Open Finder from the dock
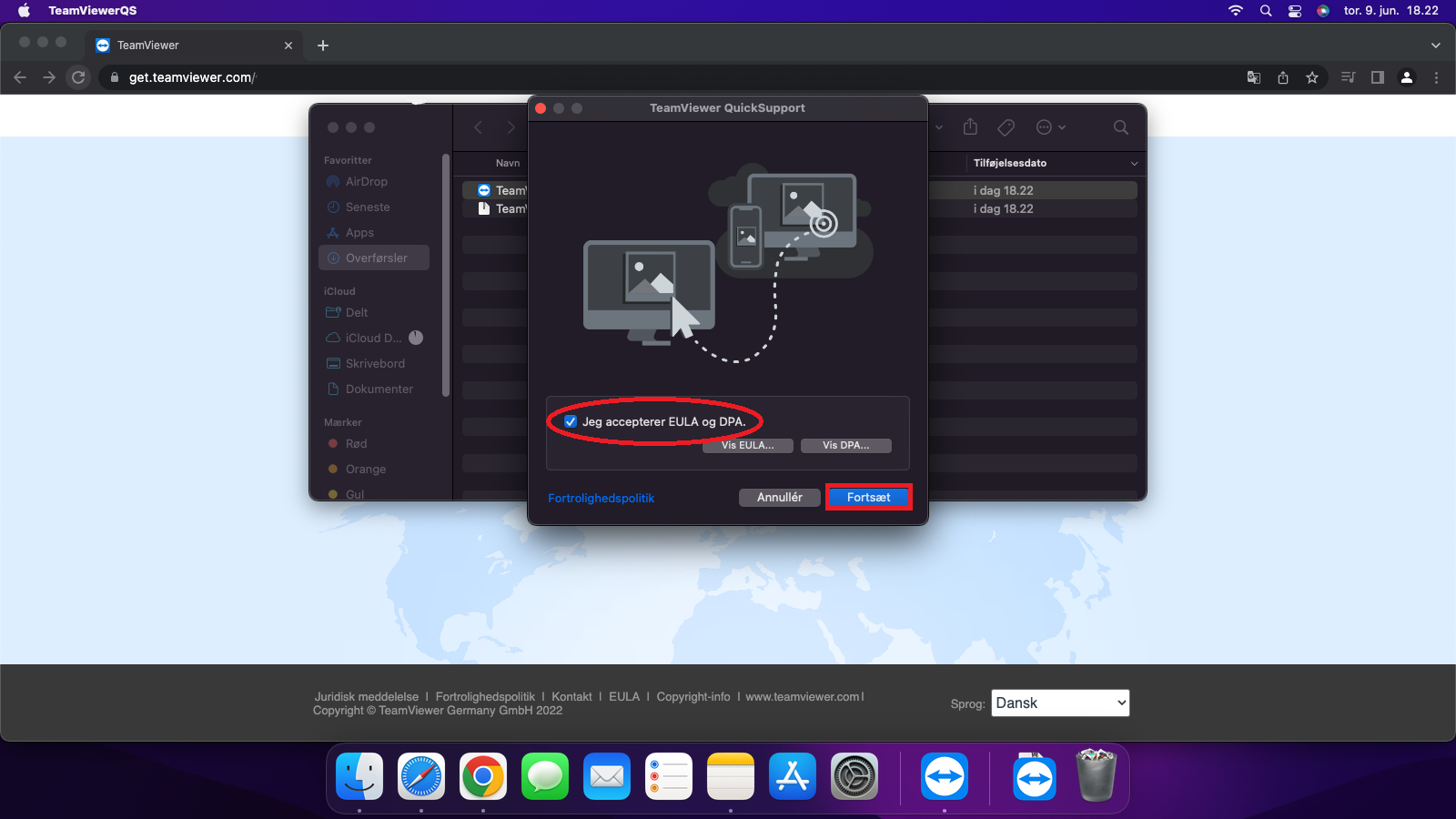The width and height of the screenshot is (1456, 819). (x=359, y=776)
